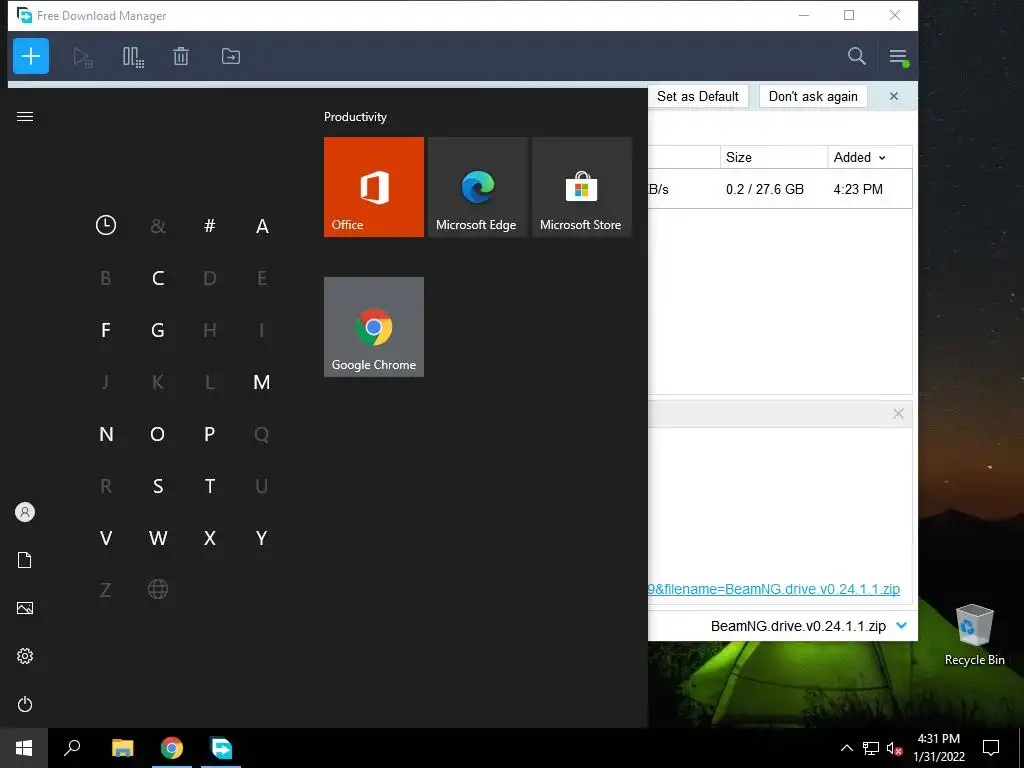
Task: Jump to letter P apps
Action: coord(210,434)
